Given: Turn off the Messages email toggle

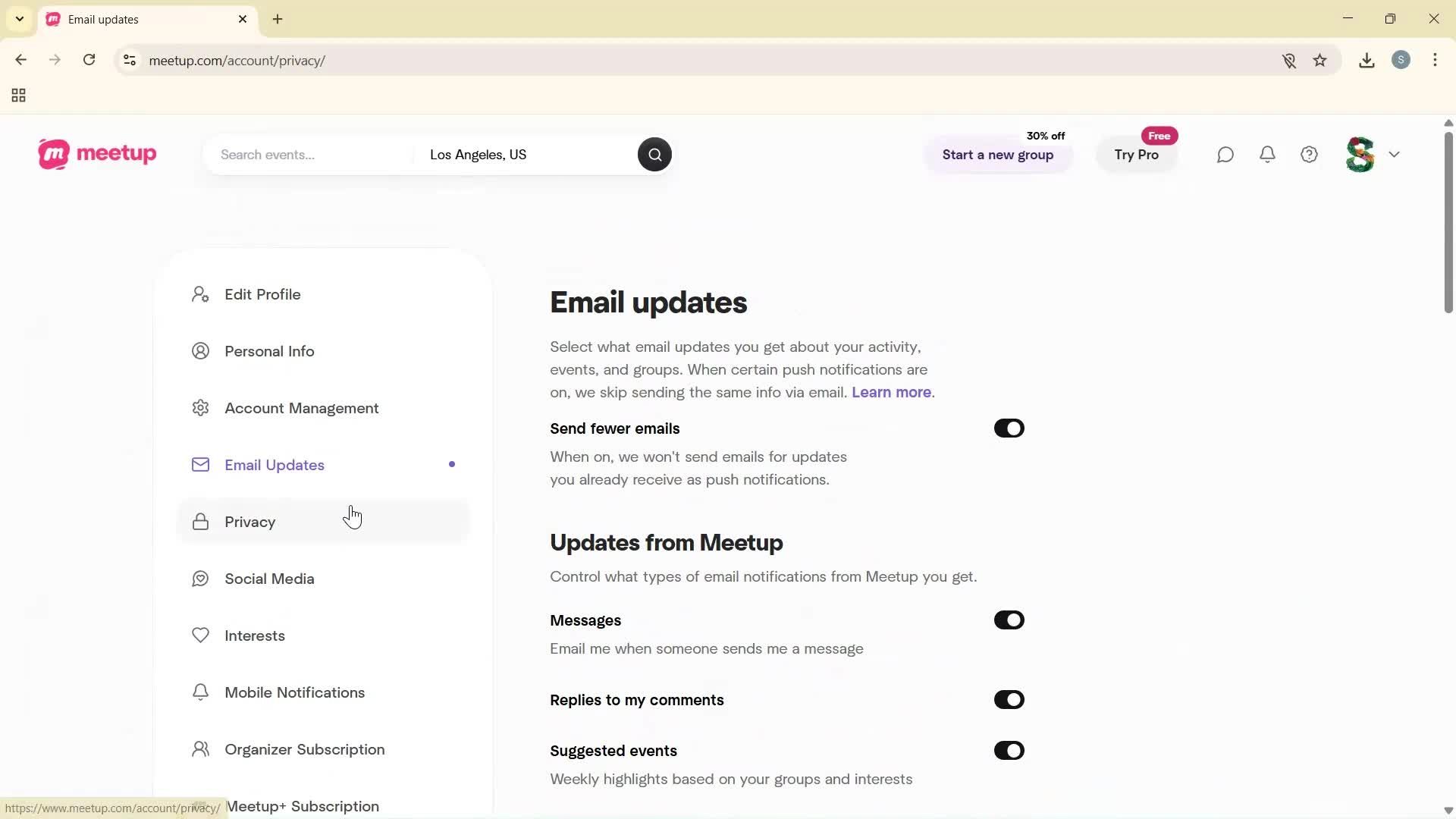Looking at the screenshot, I should [1009, 620].
